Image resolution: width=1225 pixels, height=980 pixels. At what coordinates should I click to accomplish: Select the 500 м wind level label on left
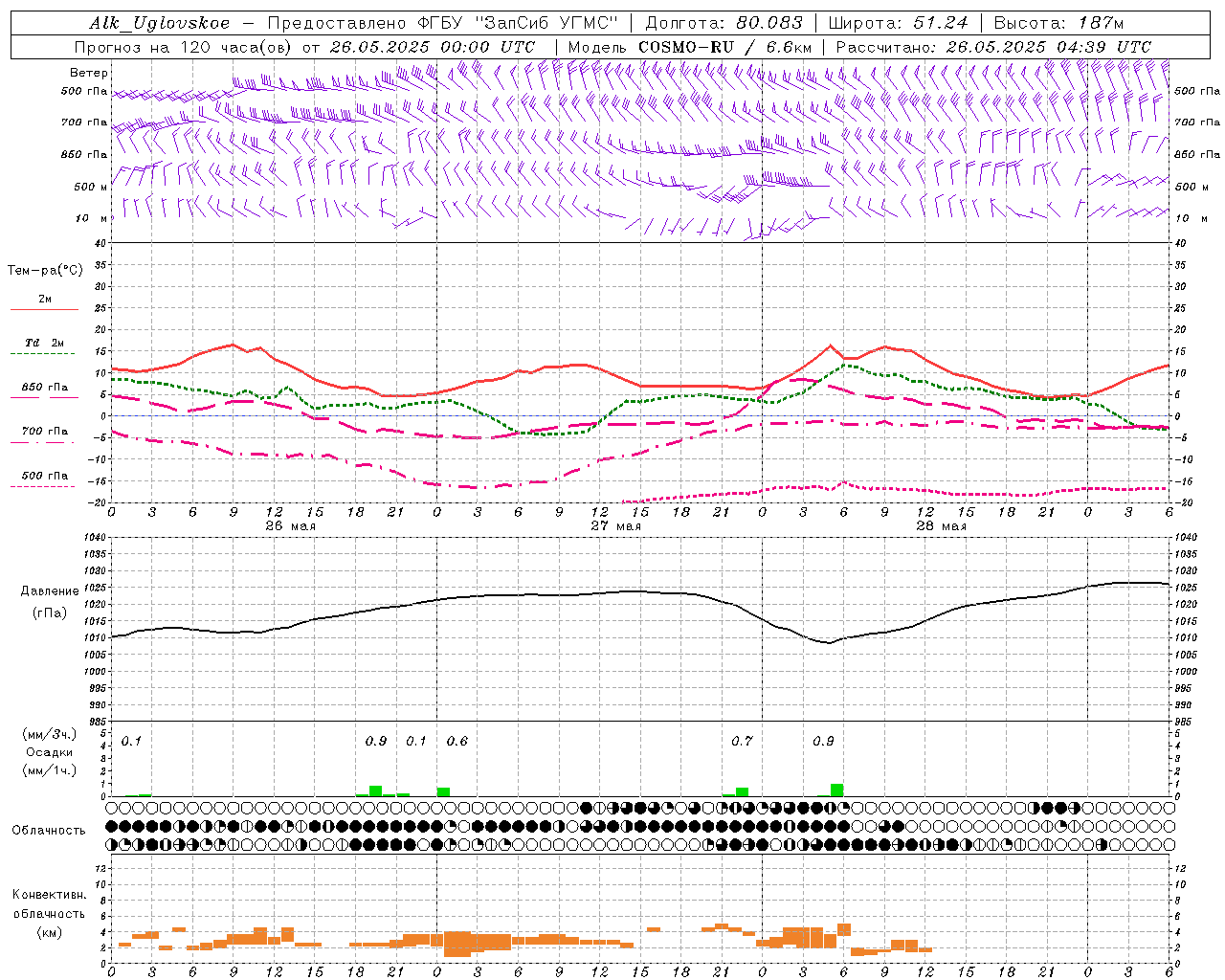coord(91,187)
